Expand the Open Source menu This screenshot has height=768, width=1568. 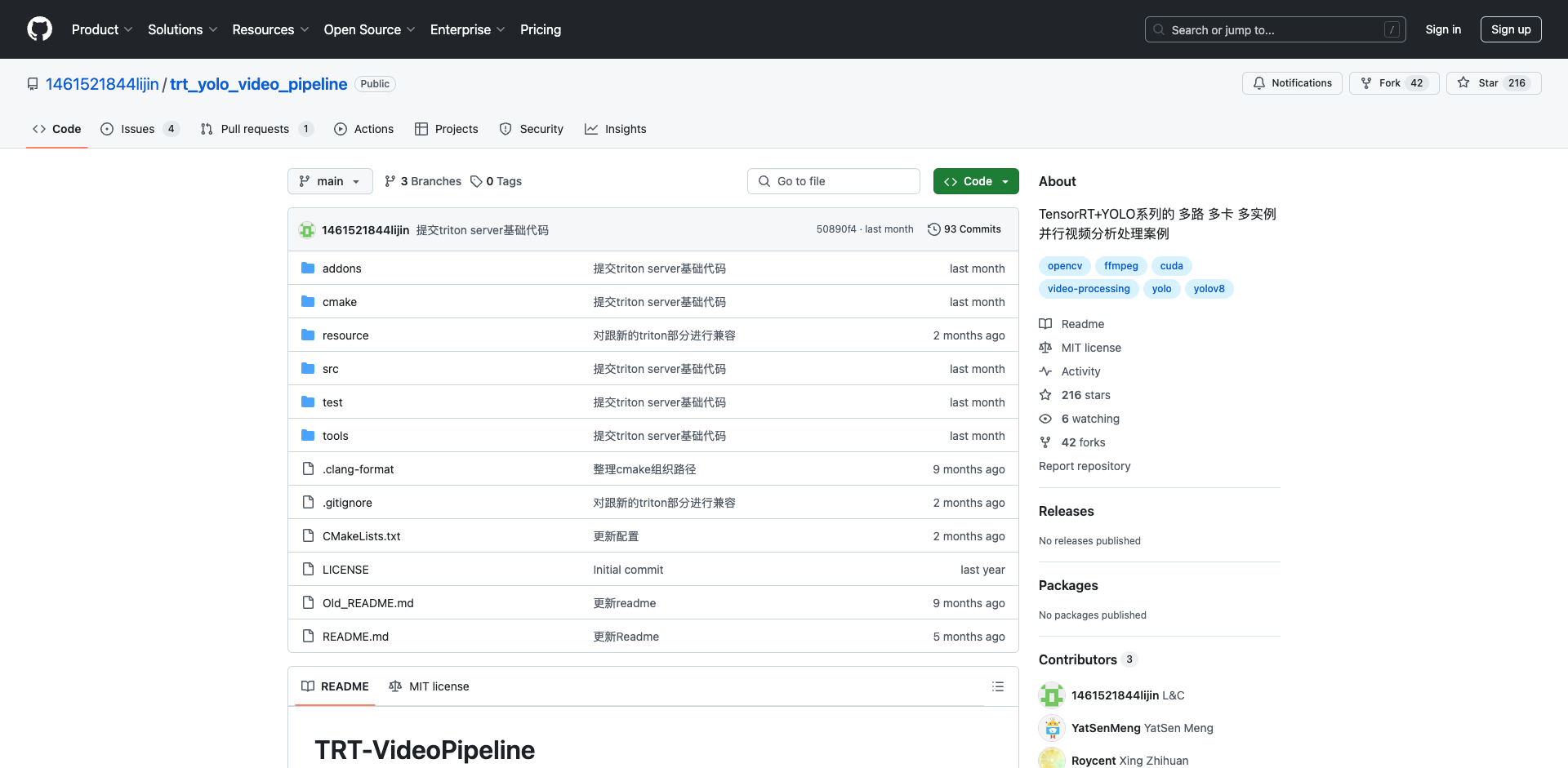coord(369,29)
